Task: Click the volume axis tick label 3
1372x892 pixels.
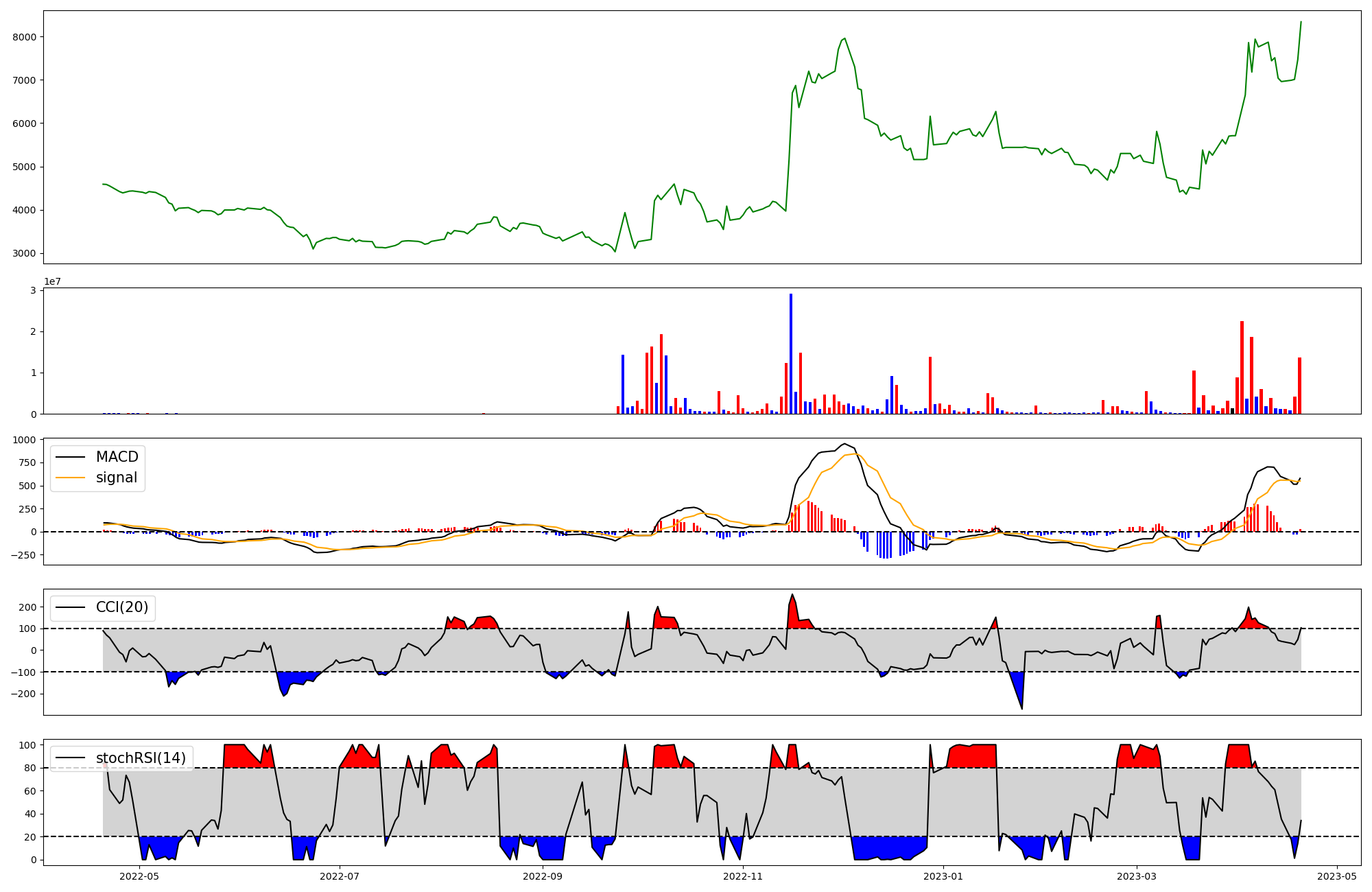Action: [x=33, y=290]
